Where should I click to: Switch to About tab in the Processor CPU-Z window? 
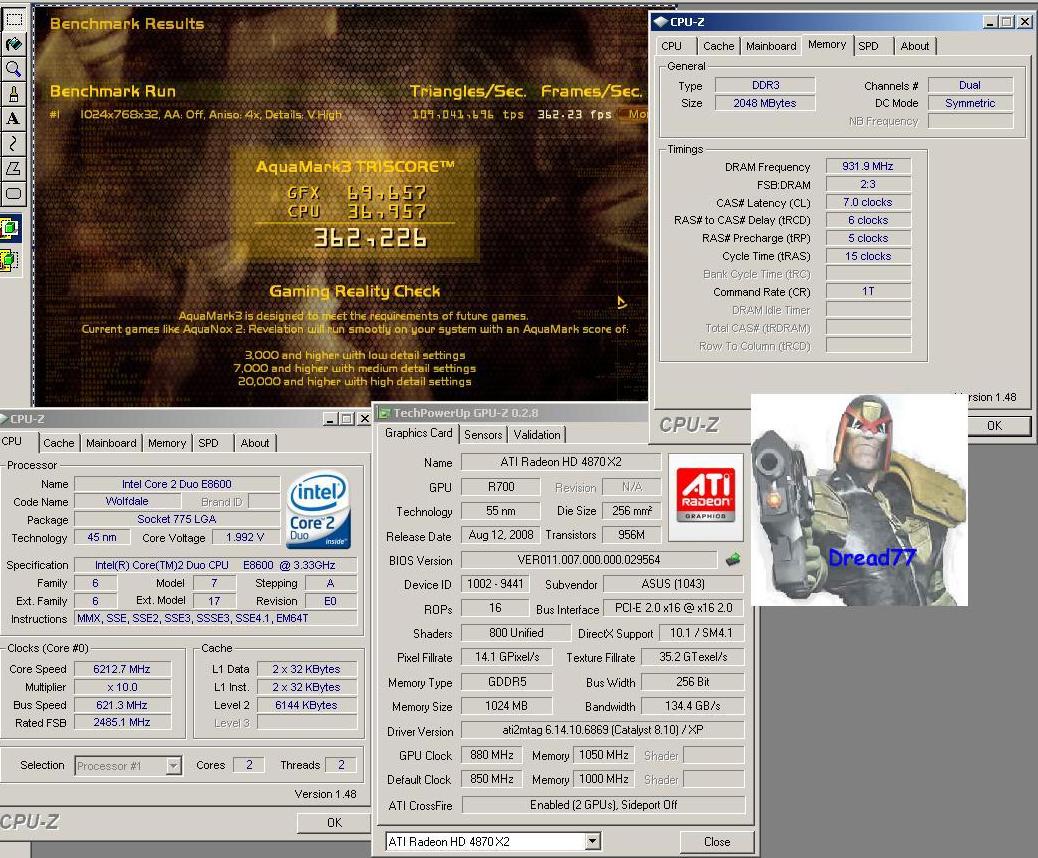click(x=254, y=443)
